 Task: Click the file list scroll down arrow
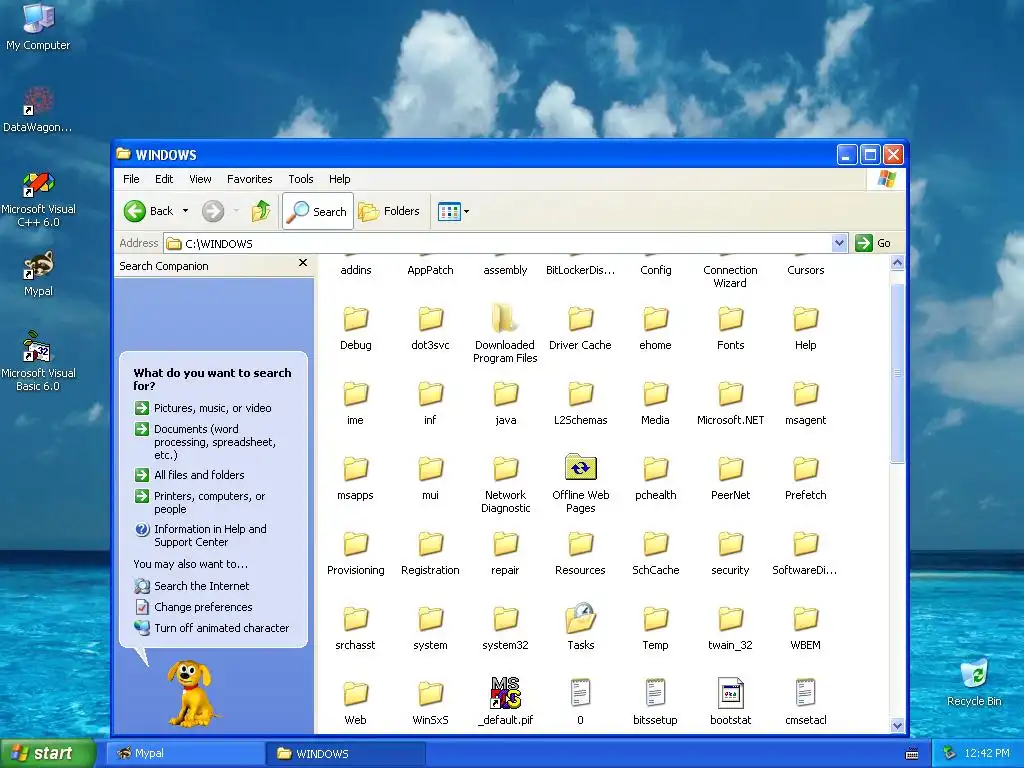(x=897, y=725)
